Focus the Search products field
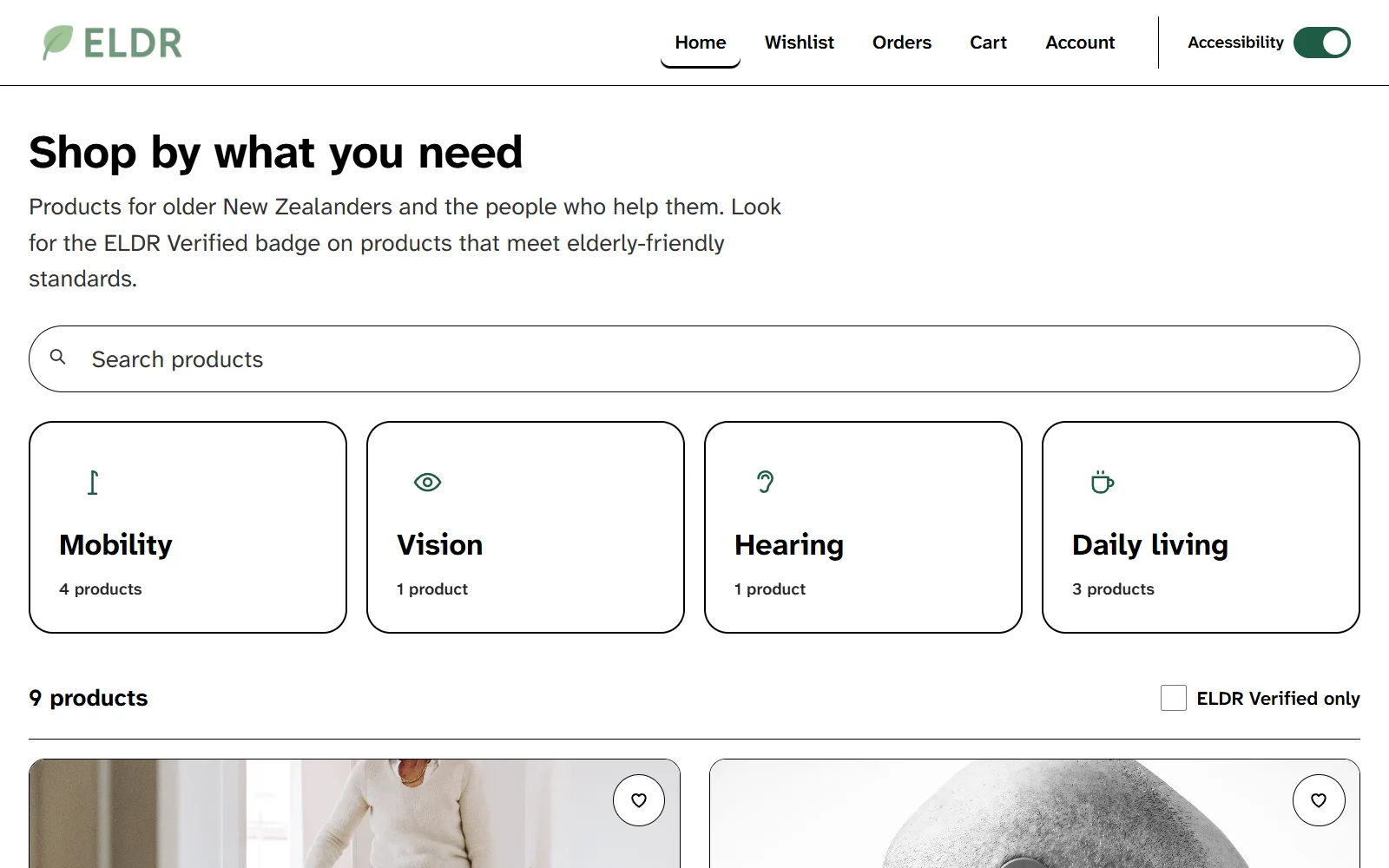This screenshot has height=868, width=1389. tap(694, 359)
